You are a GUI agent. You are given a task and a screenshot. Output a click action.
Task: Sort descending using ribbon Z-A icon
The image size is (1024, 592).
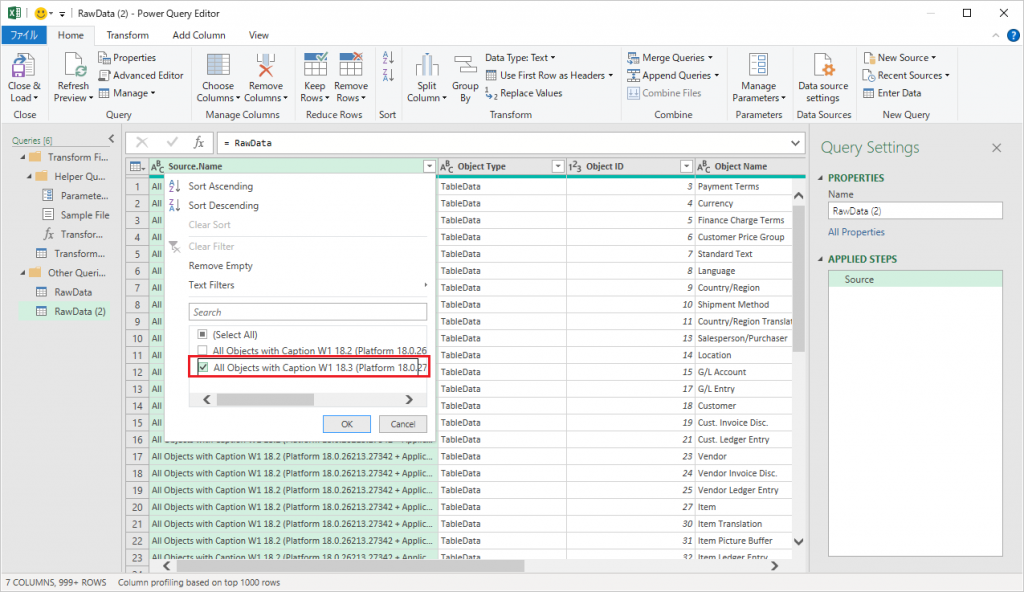(388, 75)
